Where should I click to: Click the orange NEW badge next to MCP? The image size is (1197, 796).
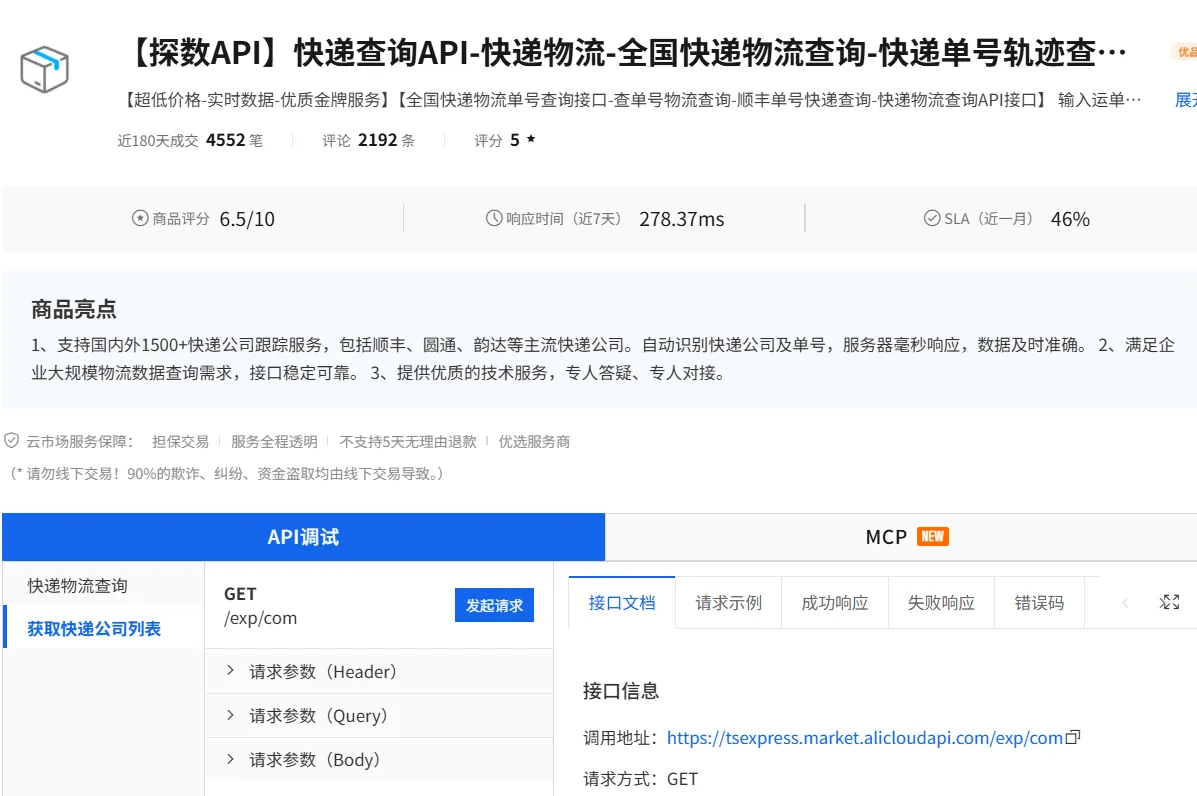[x=932, y=537]
